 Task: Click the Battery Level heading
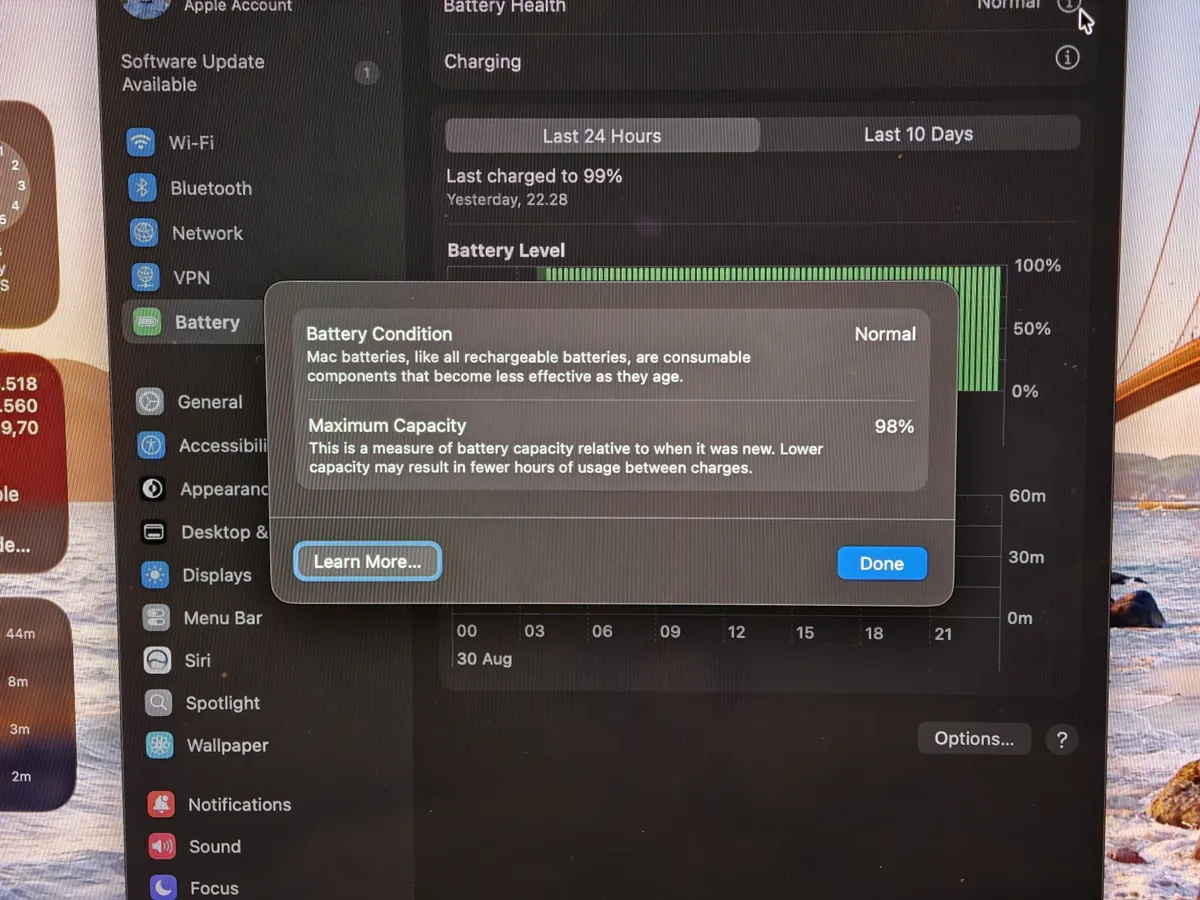(x=506, y=250)
